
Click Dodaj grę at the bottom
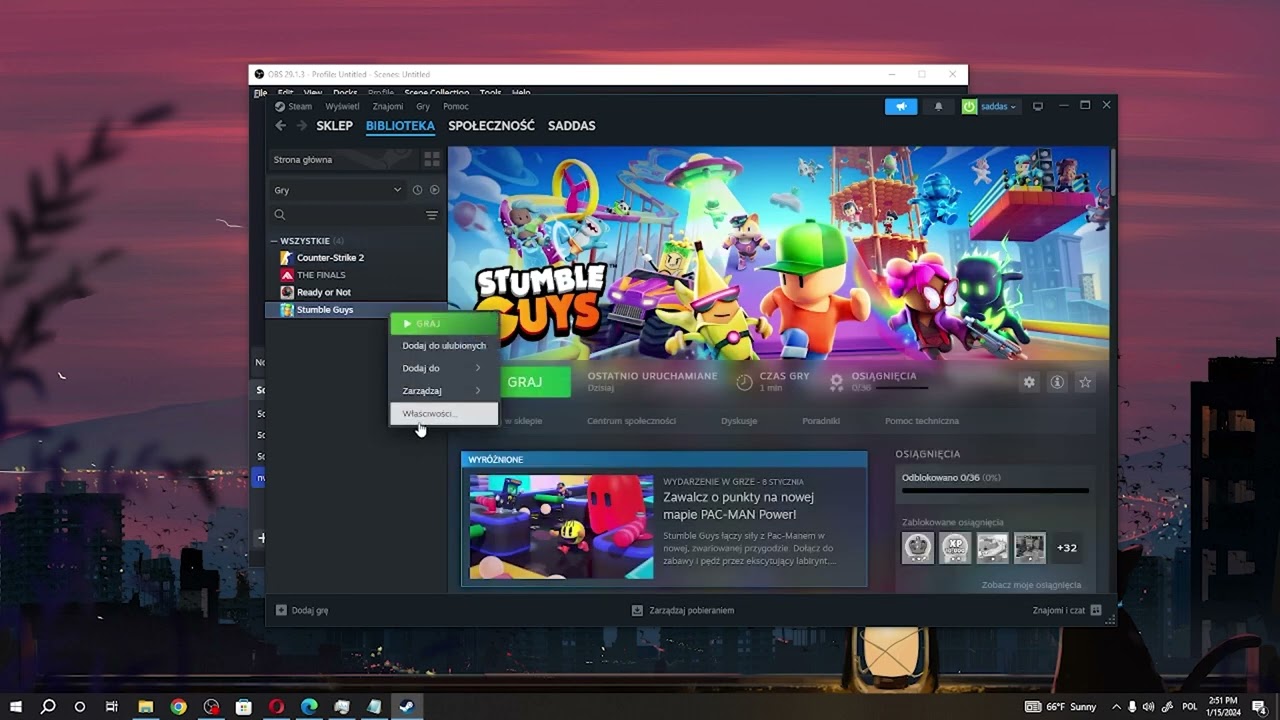point(302,610)
